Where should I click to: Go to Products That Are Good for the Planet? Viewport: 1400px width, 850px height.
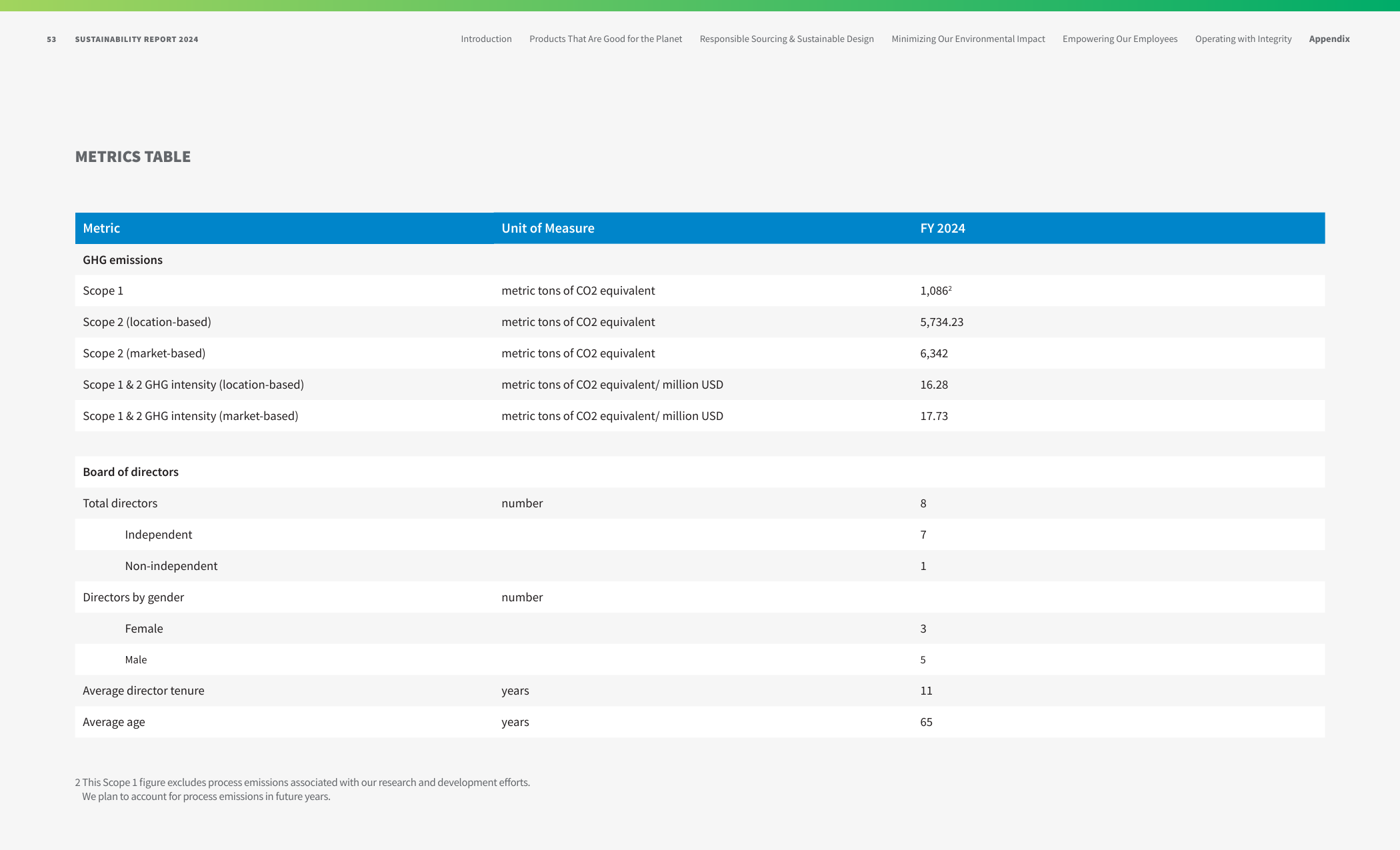point(605,39)
